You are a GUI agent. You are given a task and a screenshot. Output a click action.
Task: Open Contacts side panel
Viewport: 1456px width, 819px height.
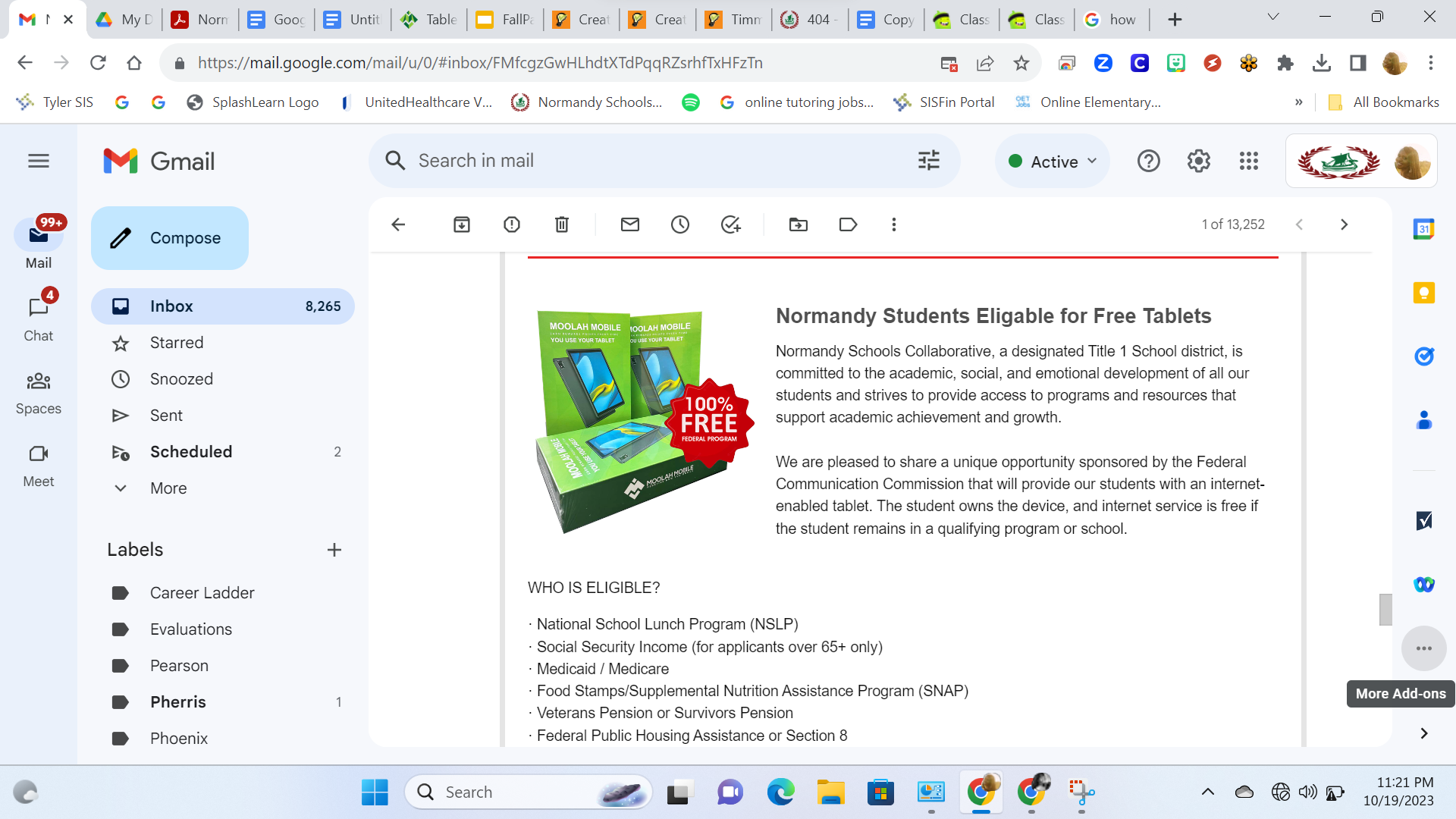tap(1424, 419)
